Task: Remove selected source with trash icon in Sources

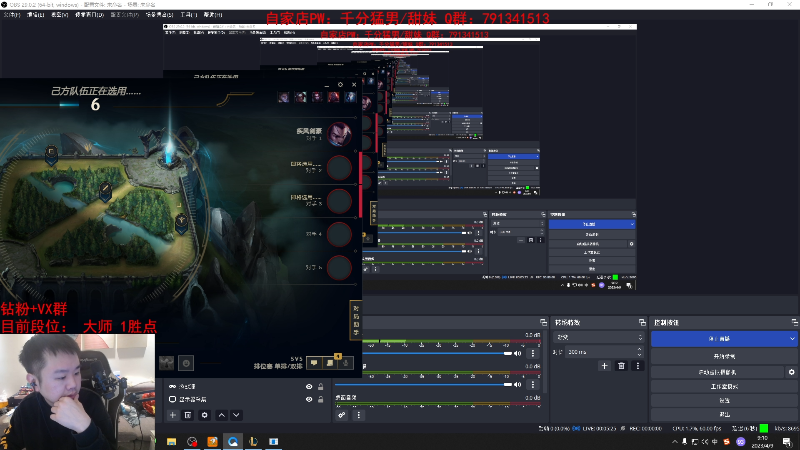Action: 188,415
